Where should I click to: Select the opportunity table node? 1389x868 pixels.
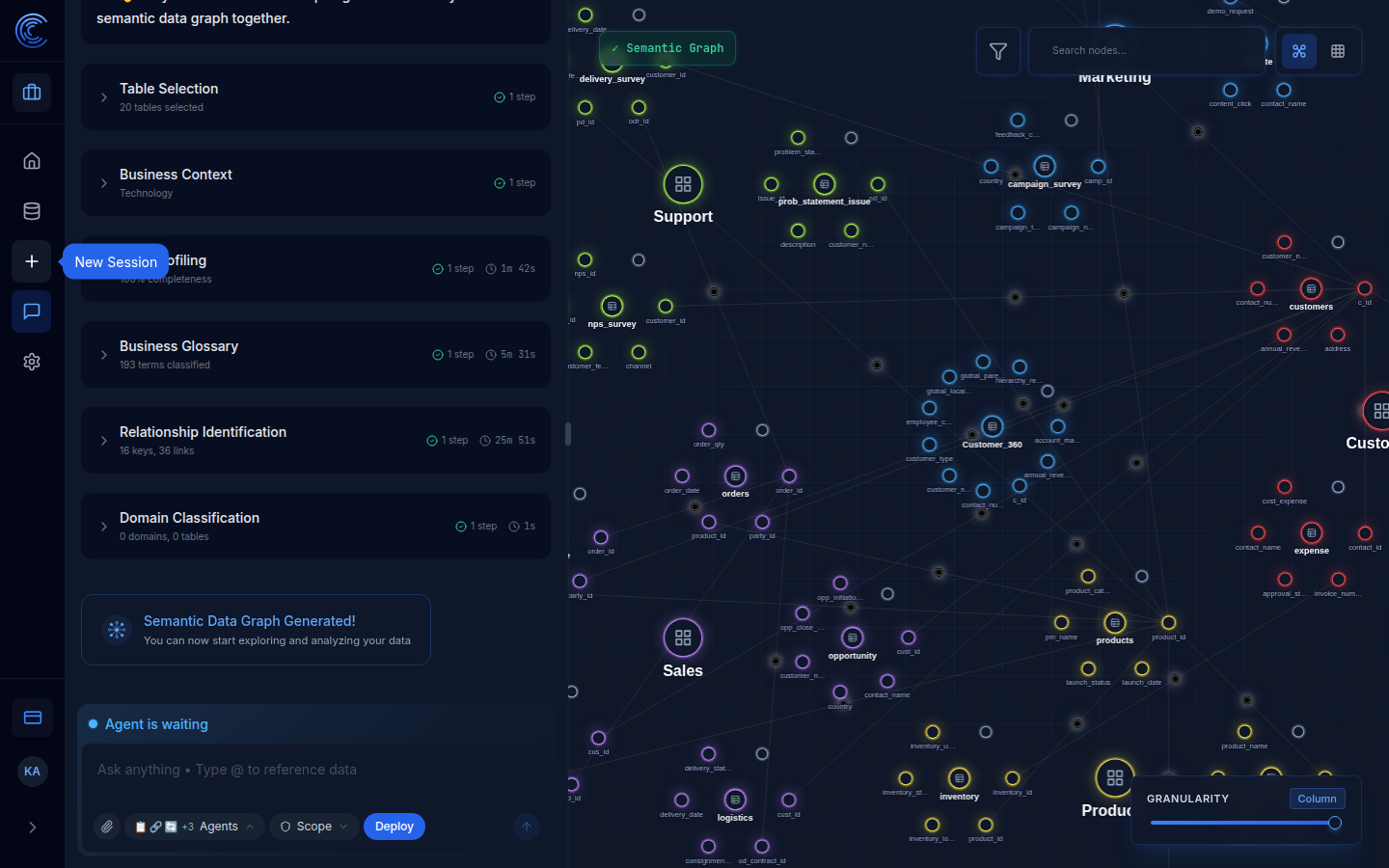tap(852, 637)
